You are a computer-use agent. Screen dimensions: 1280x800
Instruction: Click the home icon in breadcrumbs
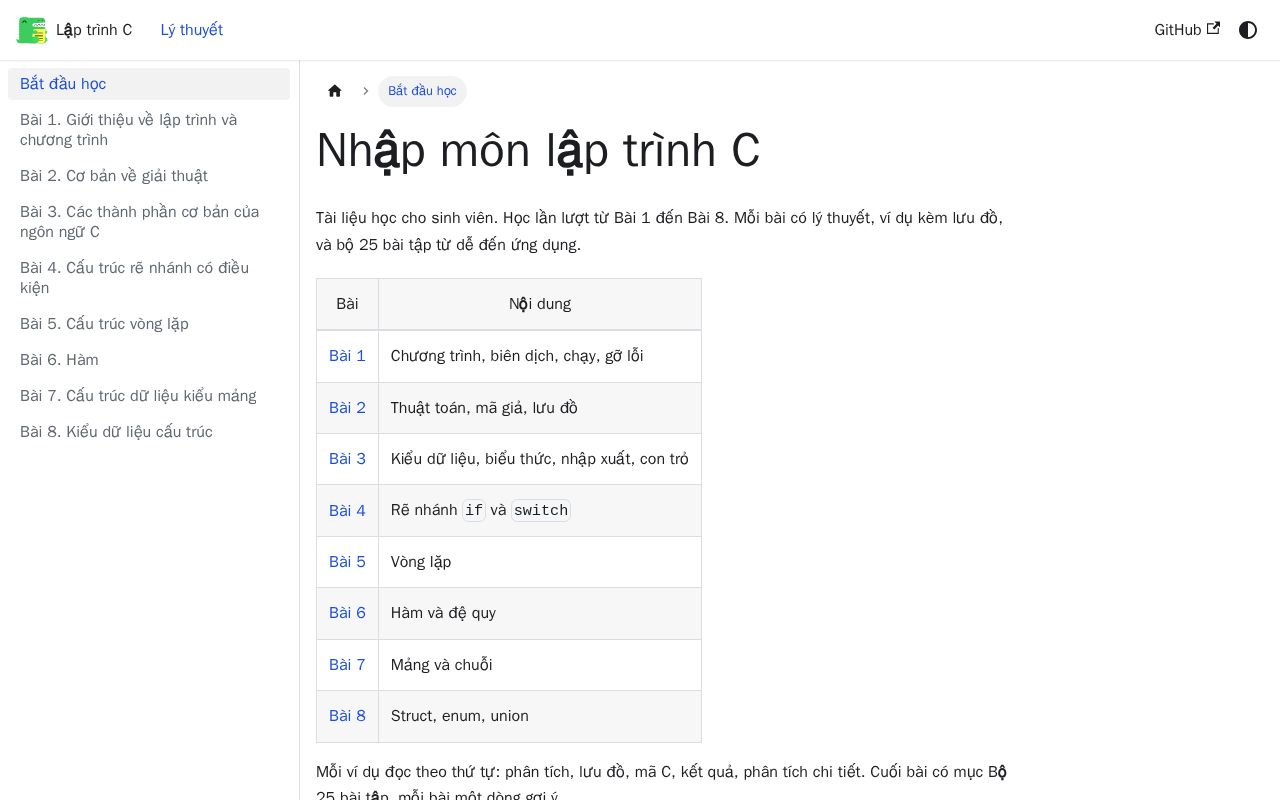(335, 91)
